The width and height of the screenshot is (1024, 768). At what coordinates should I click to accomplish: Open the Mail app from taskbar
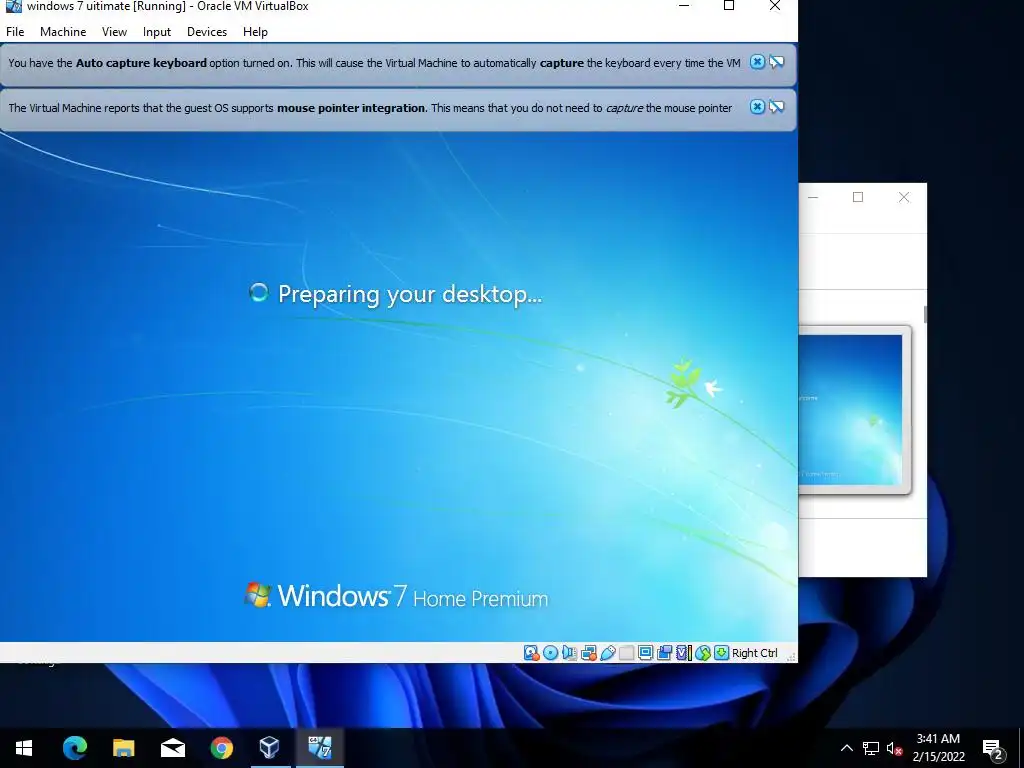172,748
